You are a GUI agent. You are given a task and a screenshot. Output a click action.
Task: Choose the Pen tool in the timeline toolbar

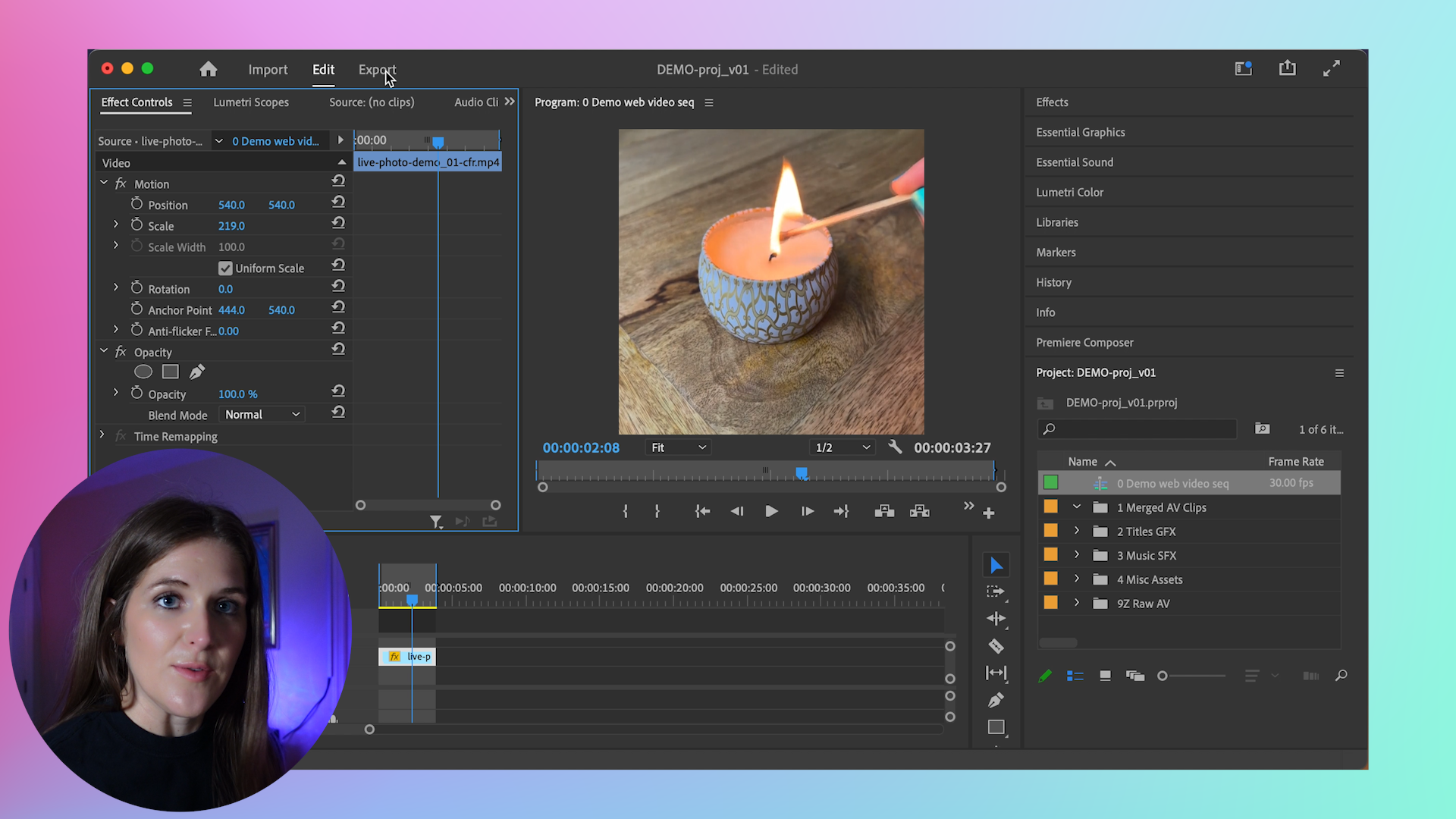[996, 700]
